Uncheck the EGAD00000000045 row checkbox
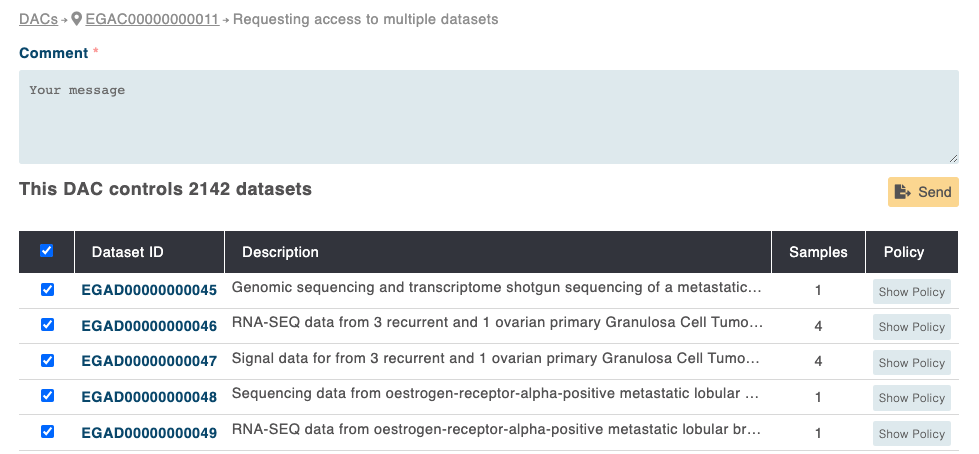Screen dimensions: 979x454 pos(46,290)
